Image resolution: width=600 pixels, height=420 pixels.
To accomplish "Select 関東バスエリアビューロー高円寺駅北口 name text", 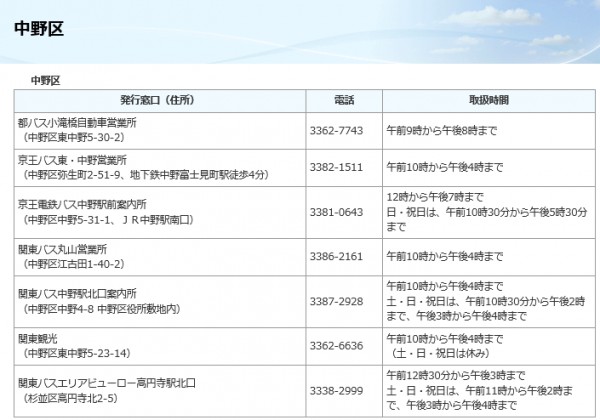I will pos(107,383).
